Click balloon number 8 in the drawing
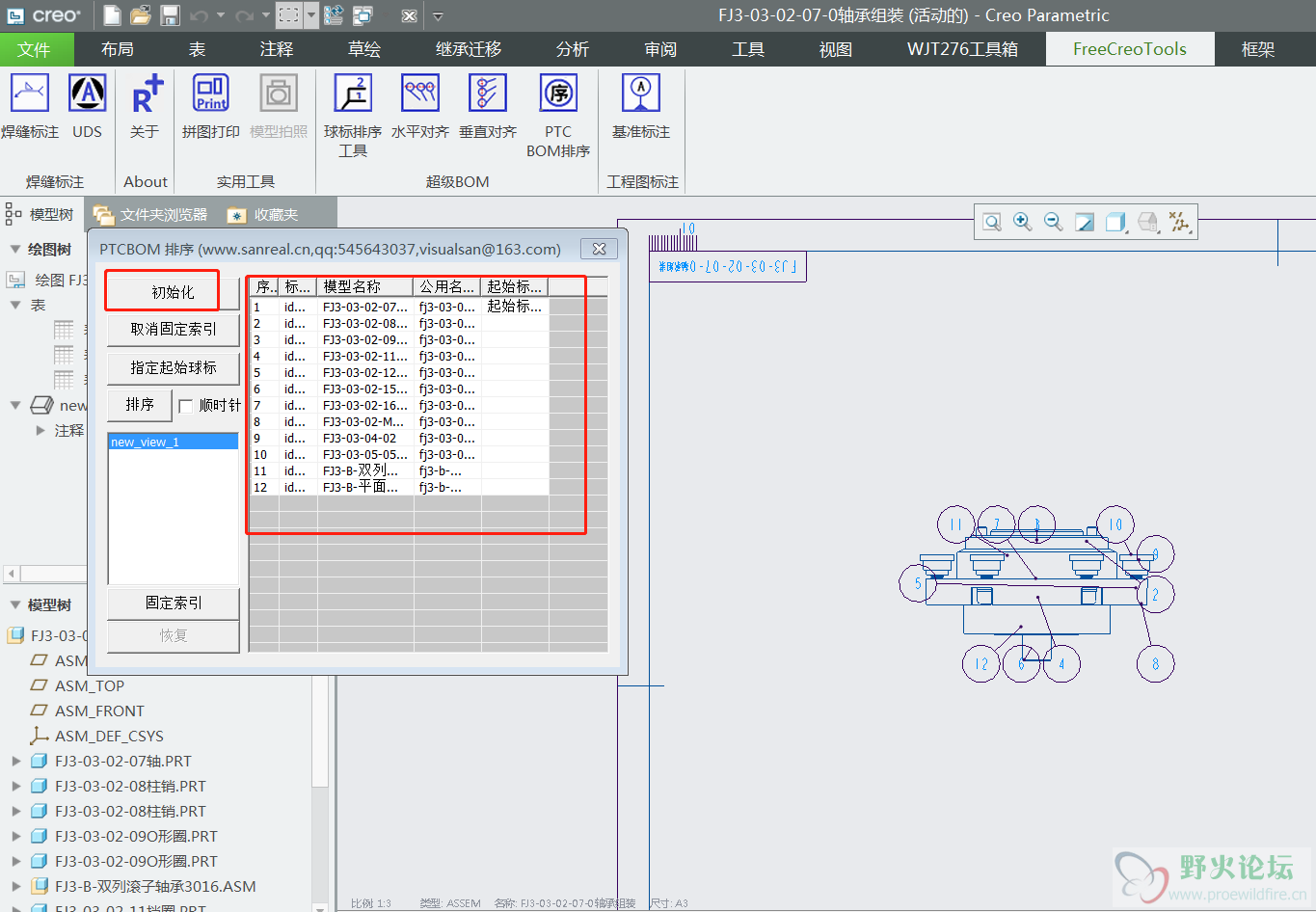 tap(1155, 663)
